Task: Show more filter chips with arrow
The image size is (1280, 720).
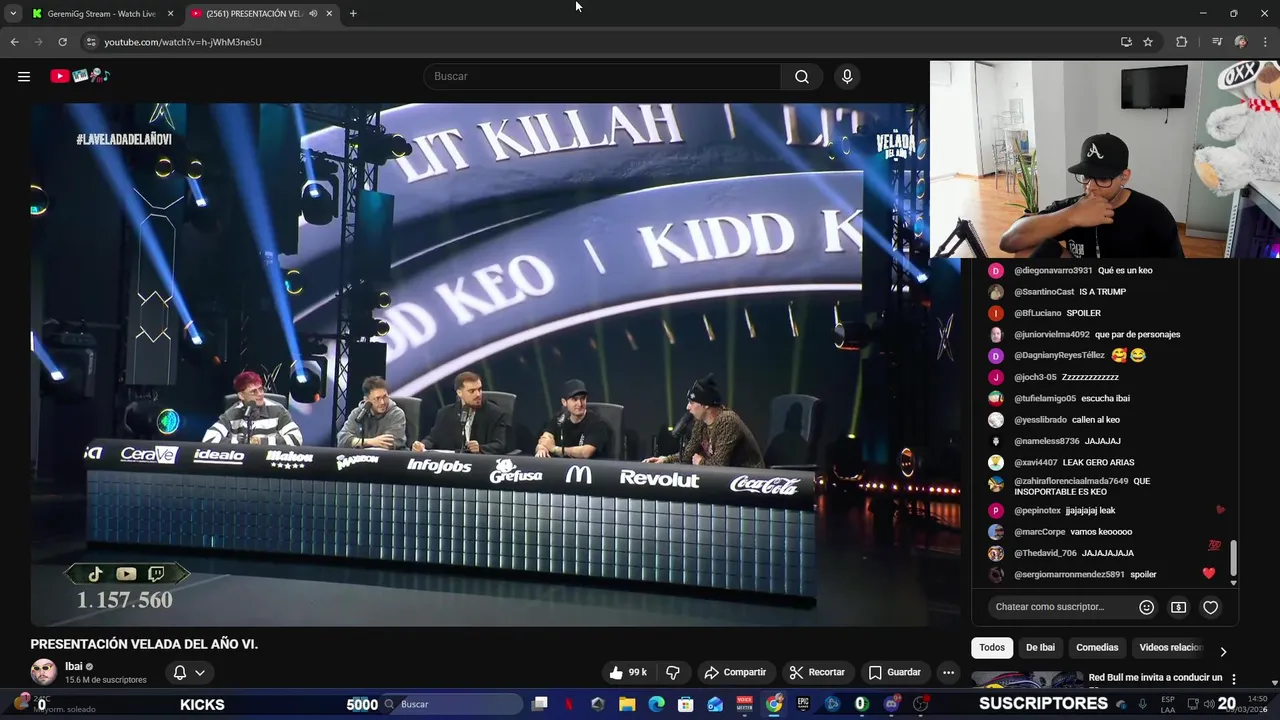Action: (1222, 651)
